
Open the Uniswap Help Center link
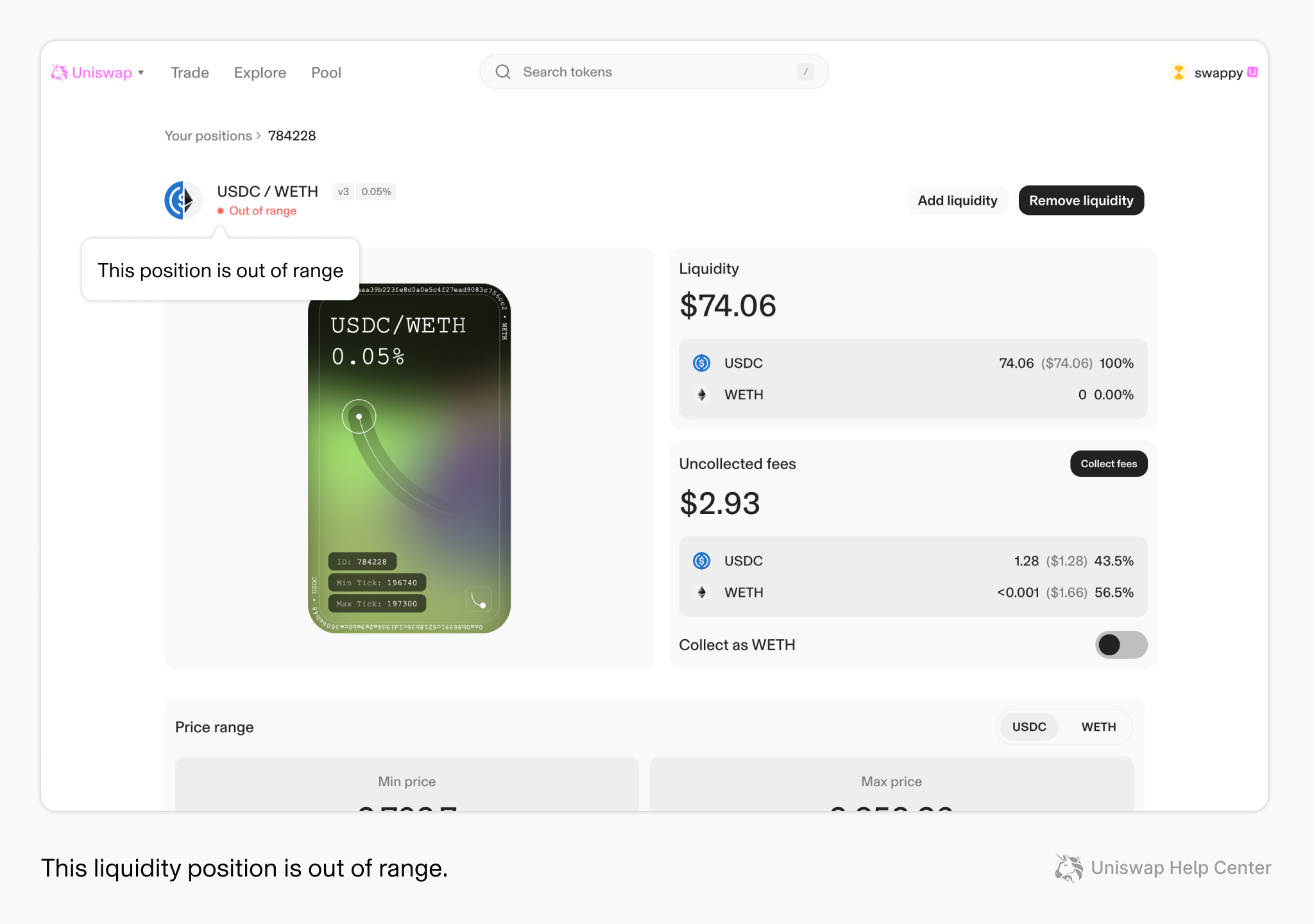tap(1181, 868)
